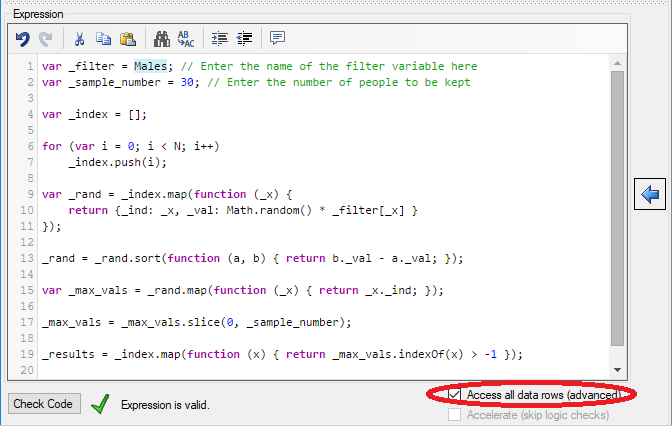Toggle comment with the speech bubble icon
The width and height of the screenshot is (672, 427).
(277, 39)
